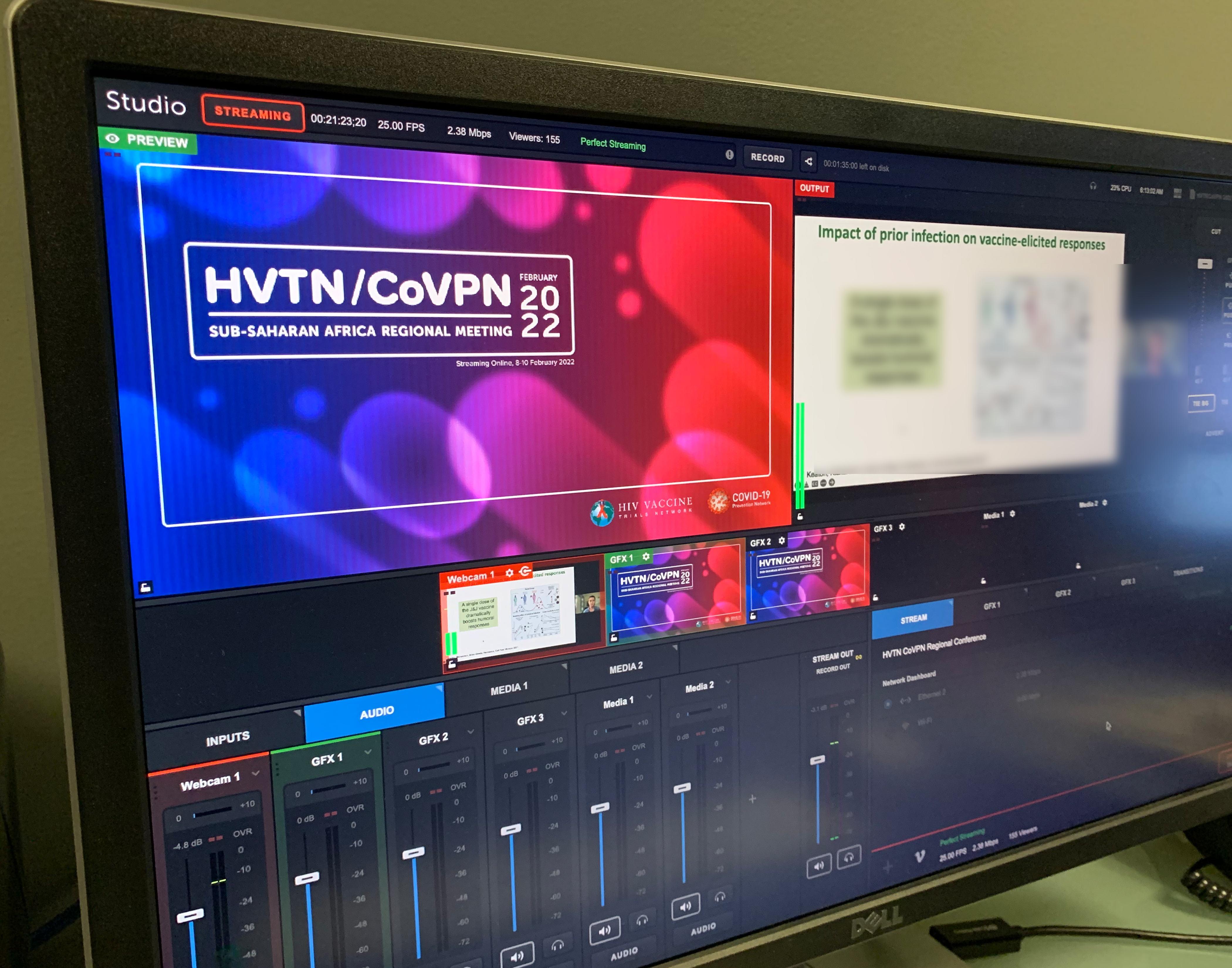
Task: Click the lock icon under Output monitor
Action: point(800,516)
